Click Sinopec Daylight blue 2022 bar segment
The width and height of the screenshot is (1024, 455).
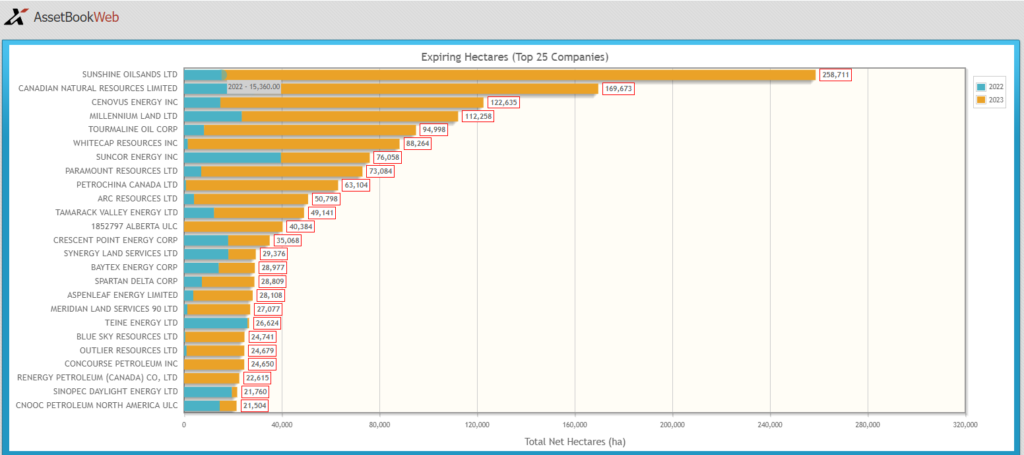208,392
